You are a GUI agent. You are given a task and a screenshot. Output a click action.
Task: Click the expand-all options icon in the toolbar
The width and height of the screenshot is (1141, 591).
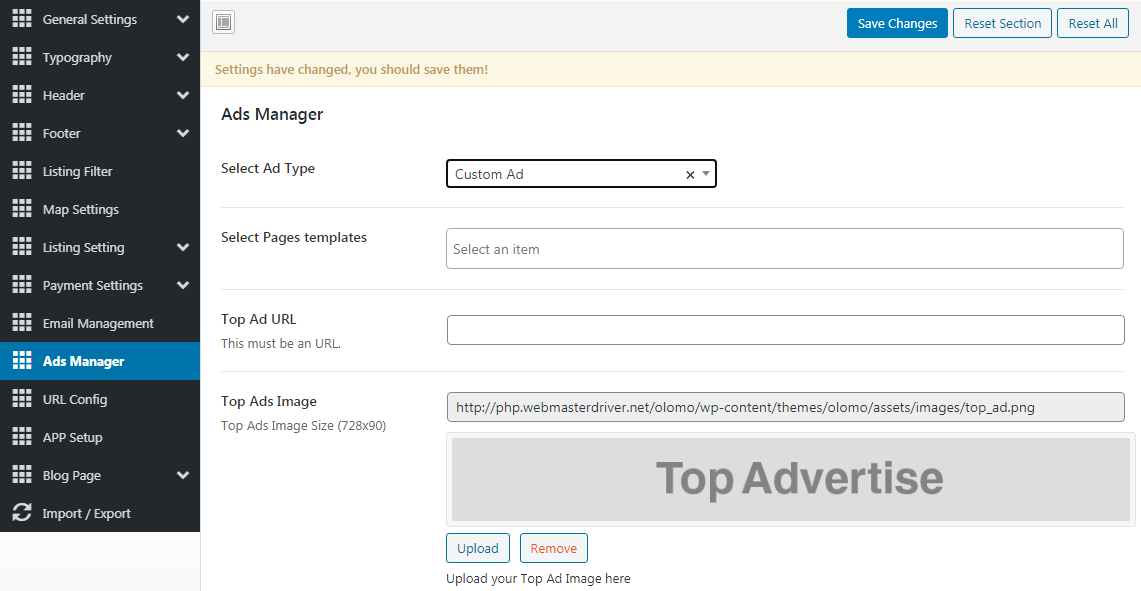(x=224, y=23)
